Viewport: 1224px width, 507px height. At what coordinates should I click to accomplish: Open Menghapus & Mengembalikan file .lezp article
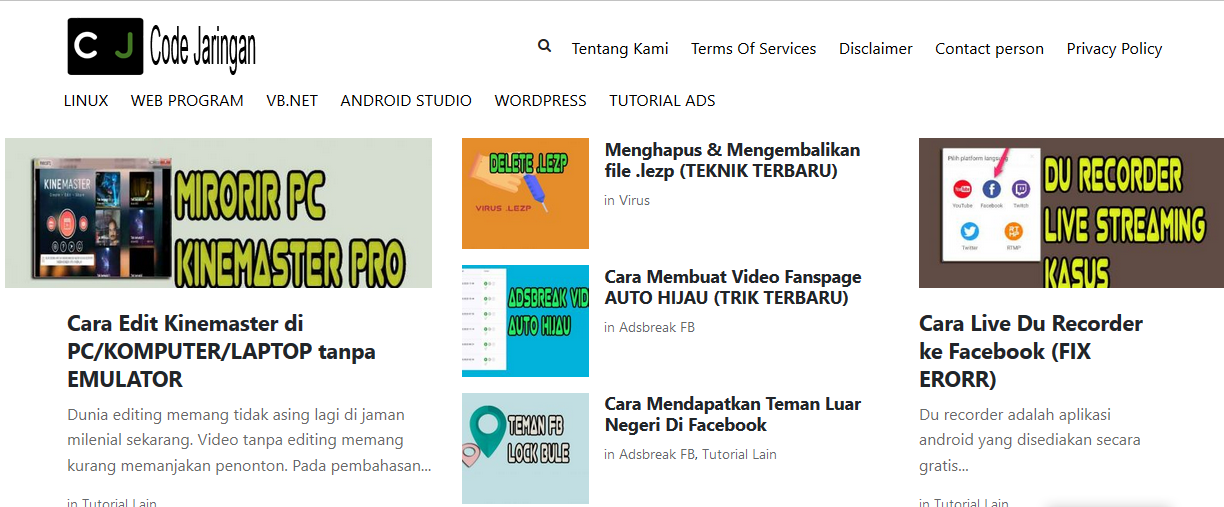pyautogui.click(x=732, y=160)
